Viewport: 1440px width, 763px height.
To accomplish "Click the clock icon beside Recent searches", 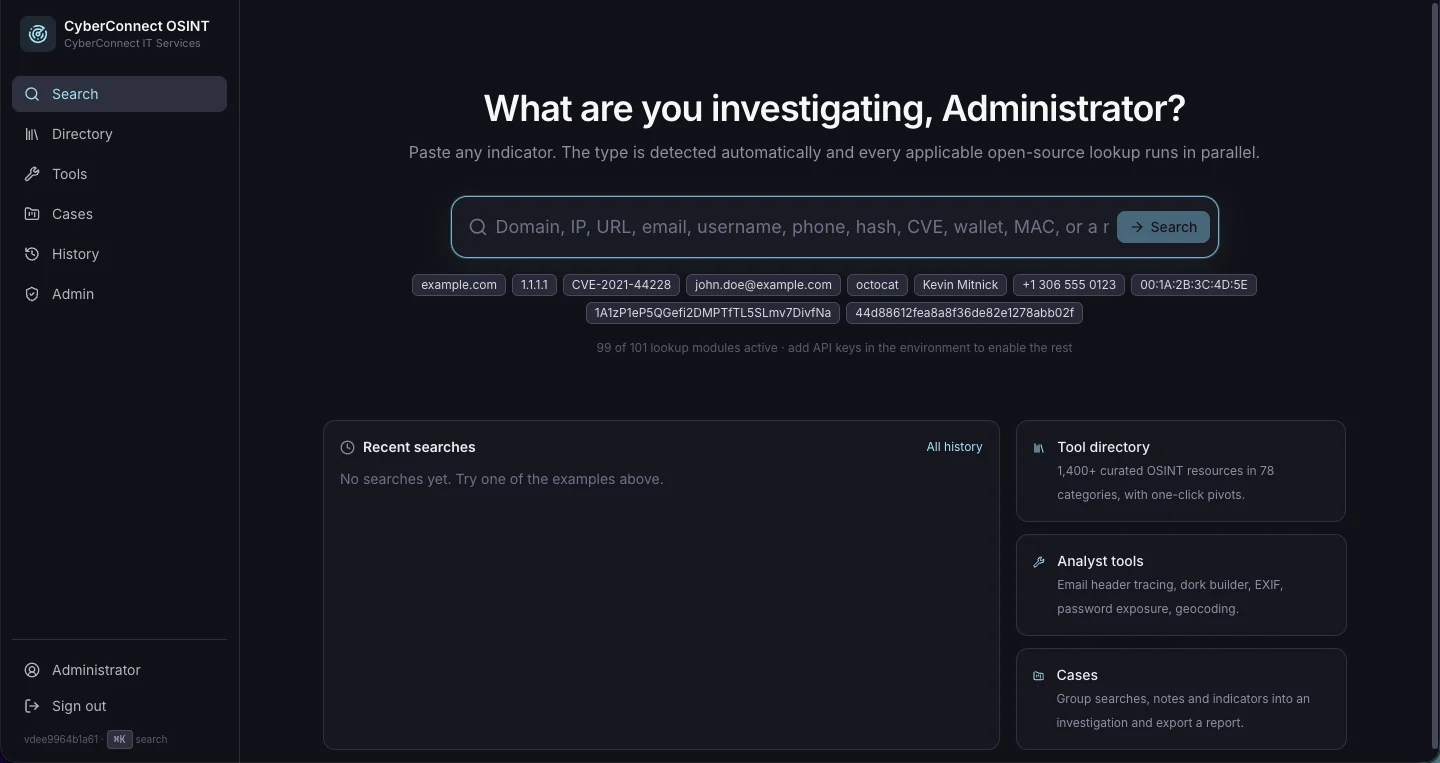I will [347, 447].
